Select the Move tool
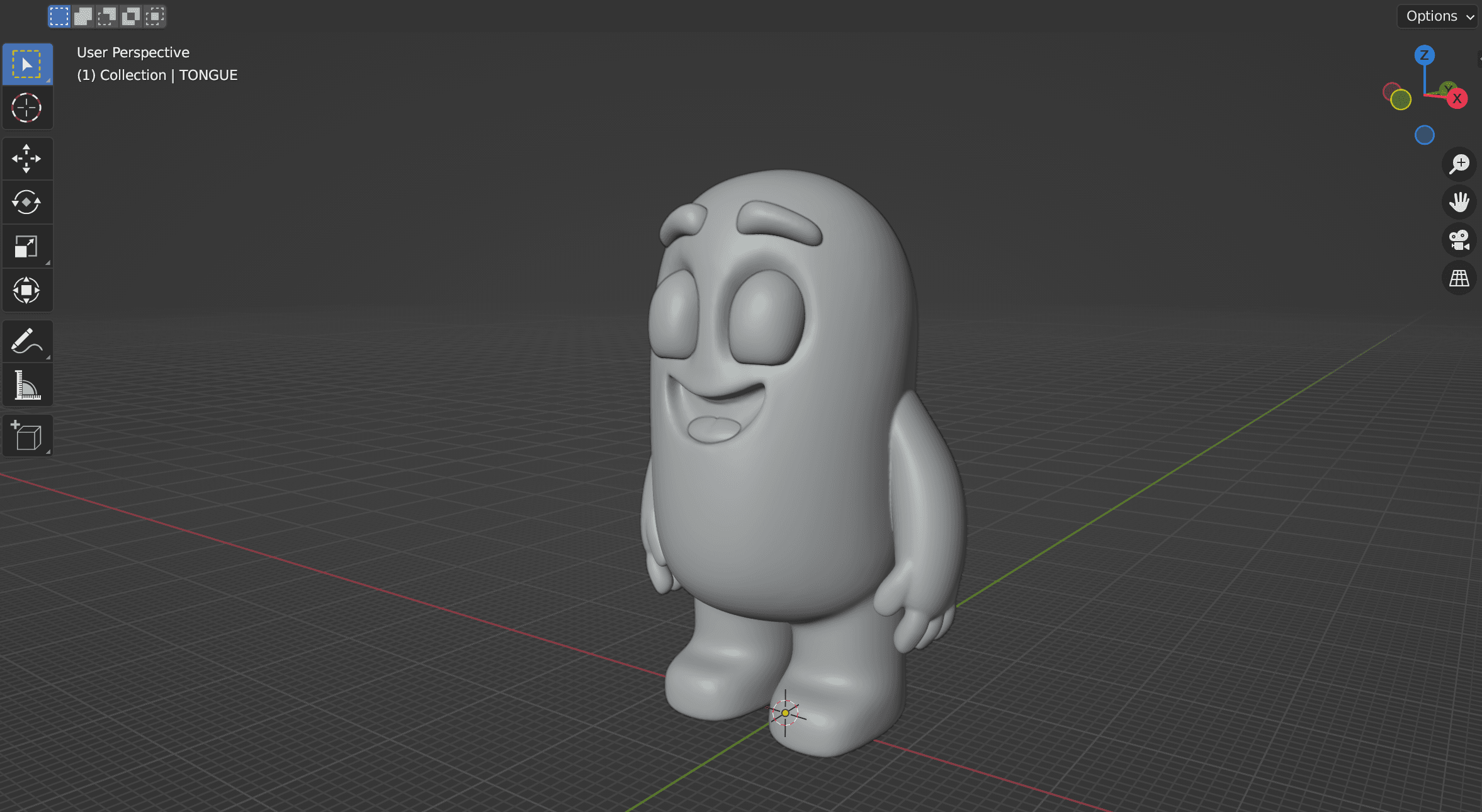1482x812 pixels. [26, 159]
